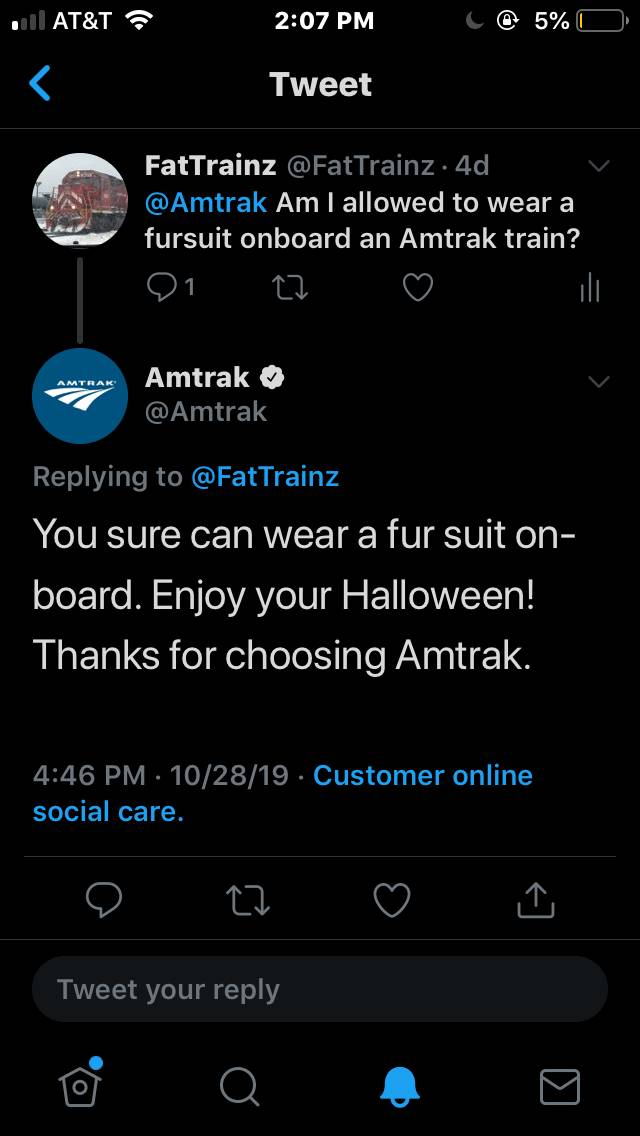Open the share sheet for Amtrak's reply
This screenshot has width=640, height=1136.
[x=536, y=899]
